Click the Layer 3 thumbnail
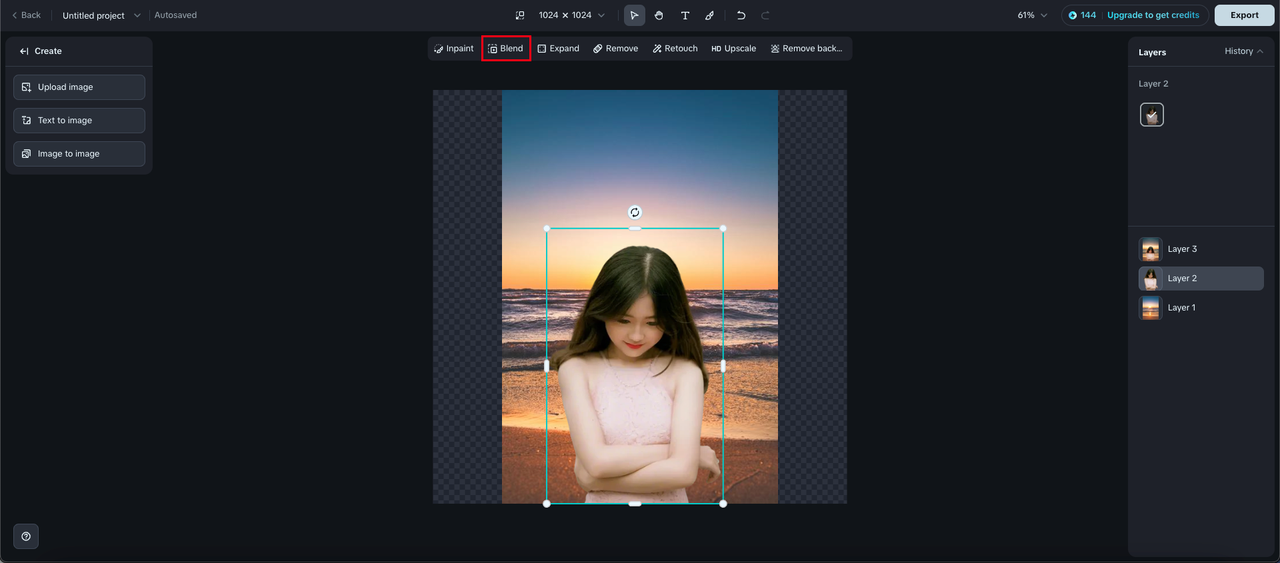This screenshot has height=563, width=1280. (1151, 249)
